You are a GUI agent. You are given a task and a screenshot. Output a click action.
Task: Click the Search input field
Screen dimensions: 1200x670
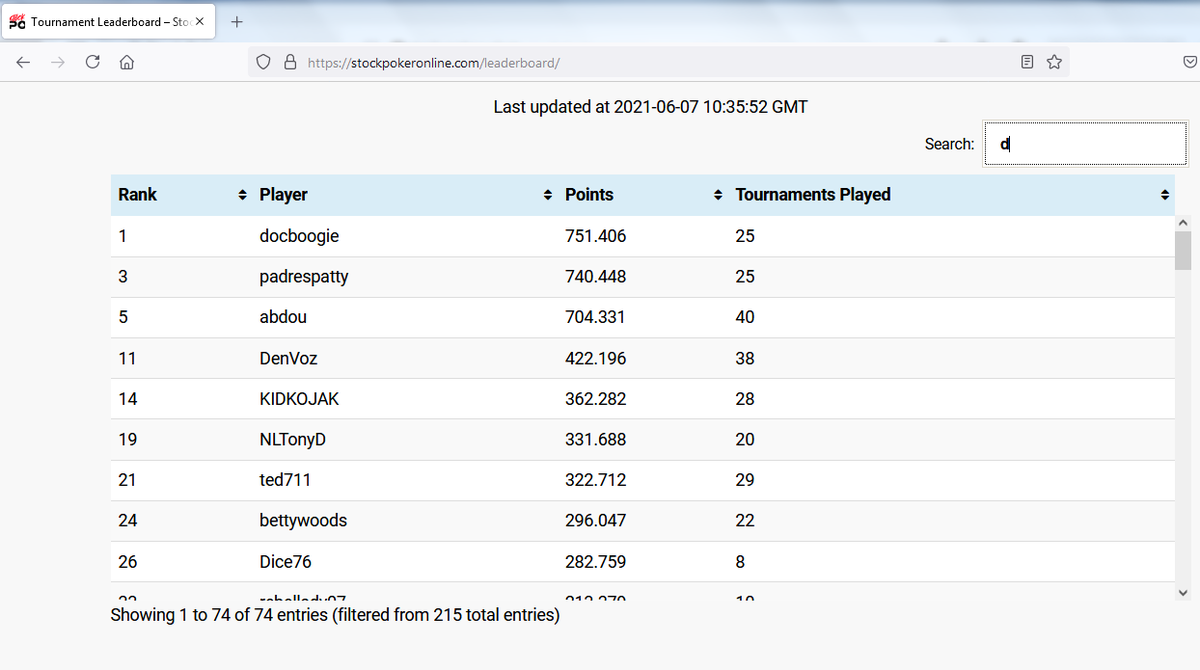(x=1085, y=144)
